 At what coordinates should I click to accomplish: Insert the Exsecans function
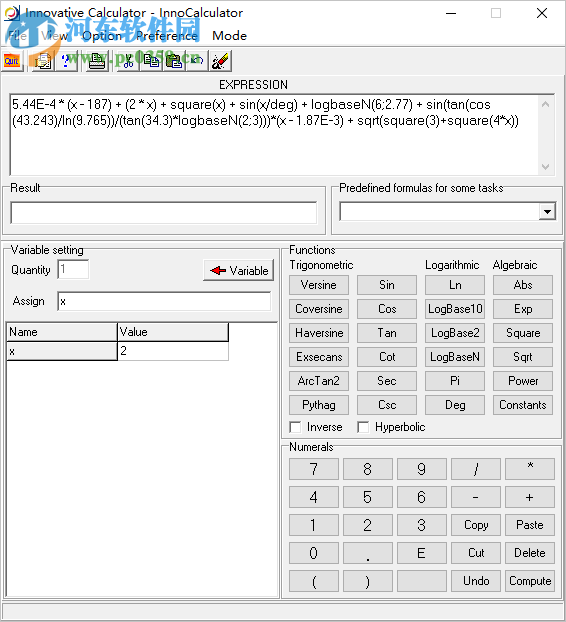click(319, 357)
